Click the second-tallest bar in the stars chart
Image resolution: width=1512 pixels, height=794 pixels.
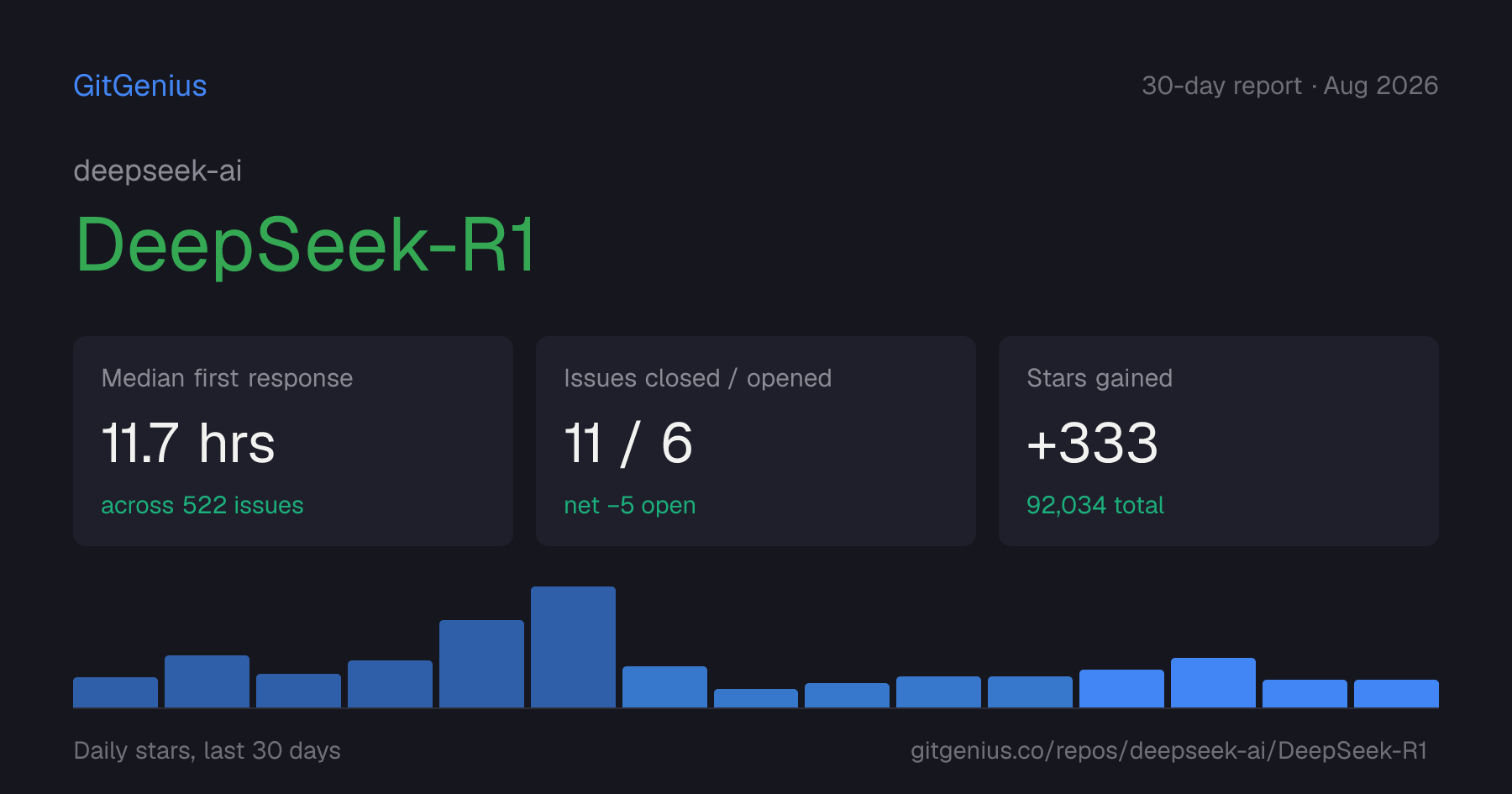(x=481, y=664)
